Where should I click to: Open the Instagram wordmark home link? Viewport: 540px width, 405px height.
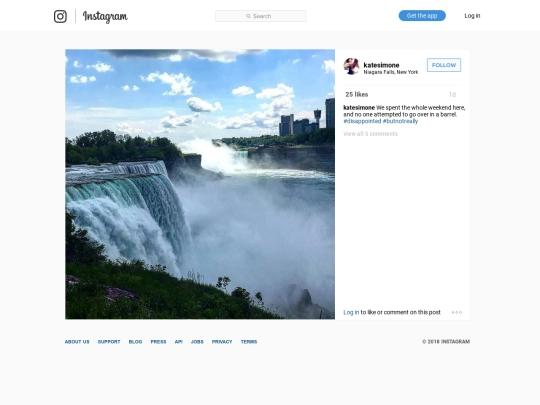click(x=105, y=17)
